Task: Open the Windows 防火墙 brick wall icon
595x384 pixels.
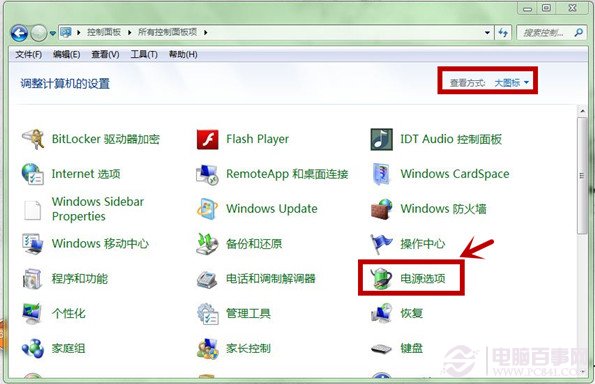Action: pyautogui.click(x=381, y=209)
